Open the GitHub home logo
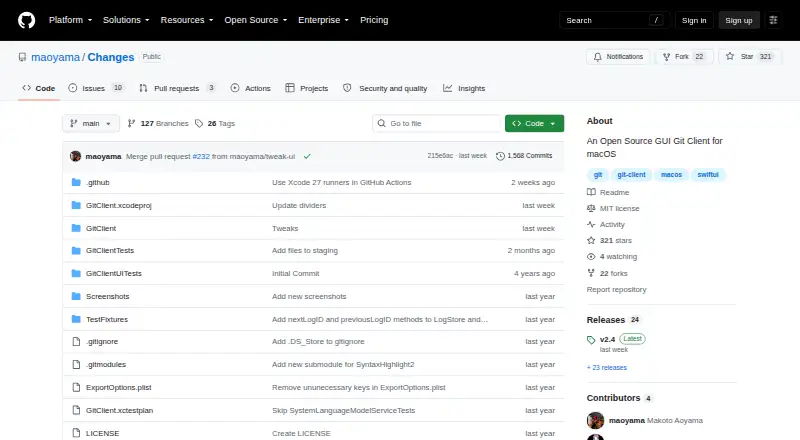The image size is (800, 440). [27, 20]
